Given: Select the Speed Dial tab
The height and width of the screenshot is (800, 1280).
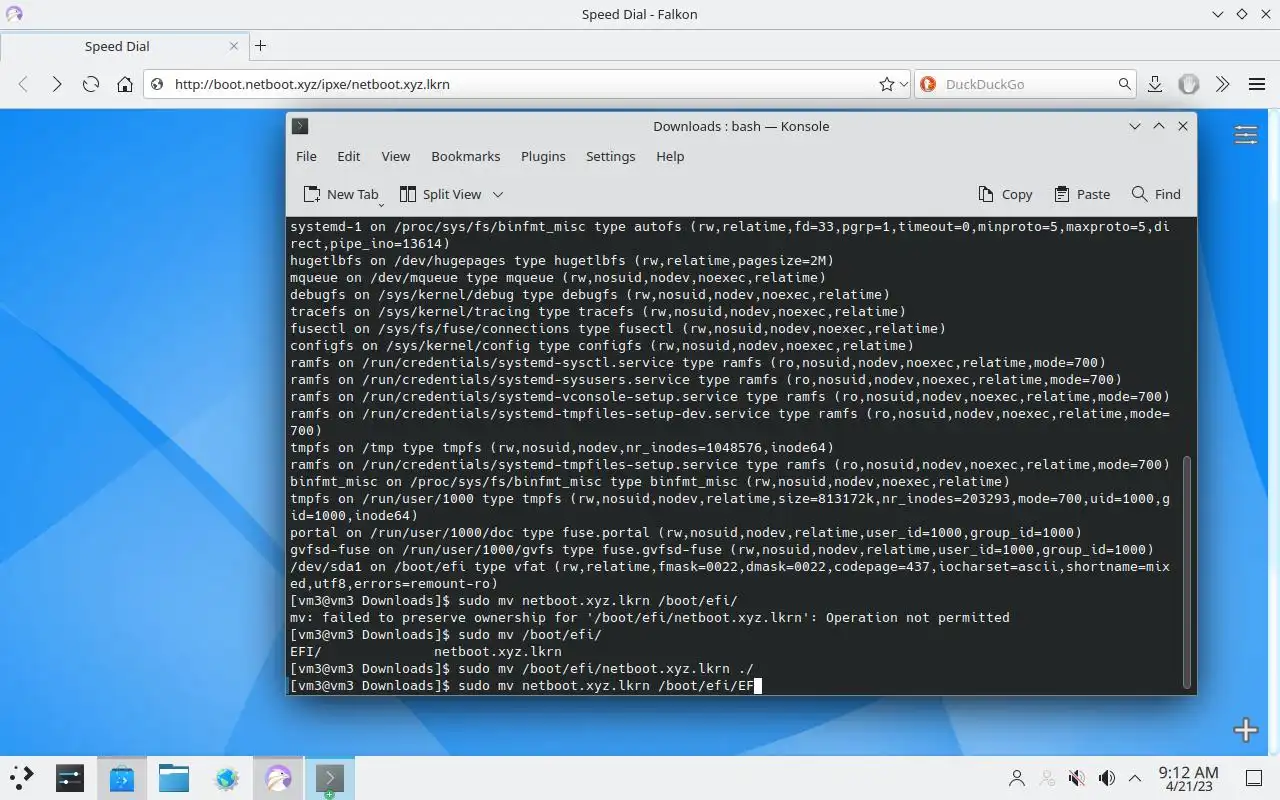Looking at the screenshot, I should click(x=117, y=46).
